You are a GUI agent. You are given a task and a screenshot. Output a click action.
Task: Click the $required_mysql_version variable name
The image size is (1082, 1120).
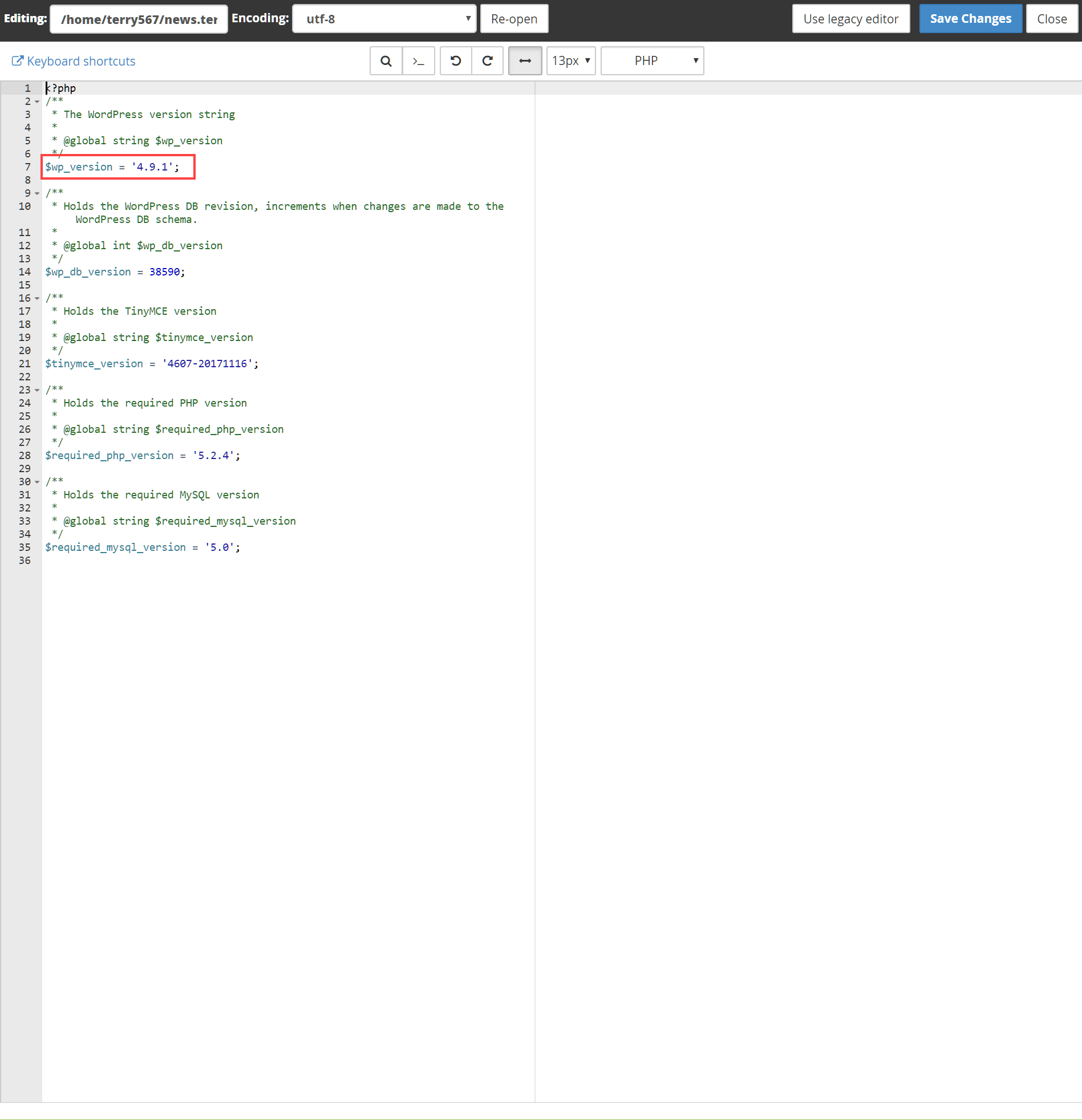pyautogui.click(x=115, y=547)
